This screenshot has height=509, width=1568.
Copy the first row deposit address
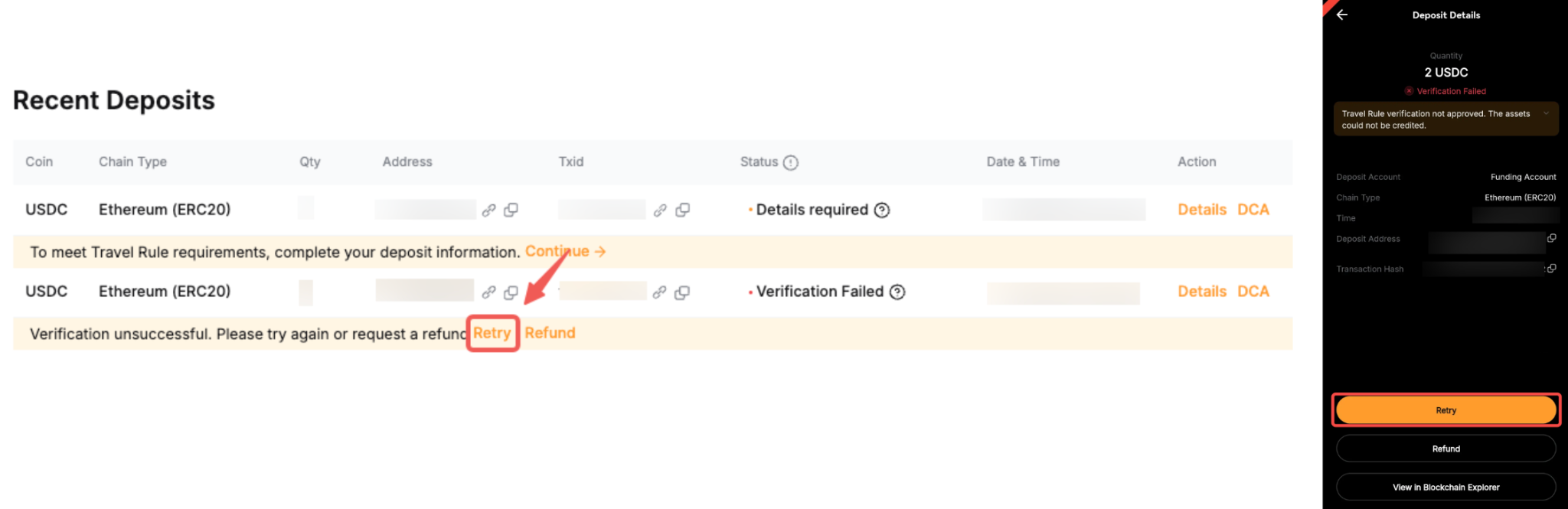pos(511,210)
